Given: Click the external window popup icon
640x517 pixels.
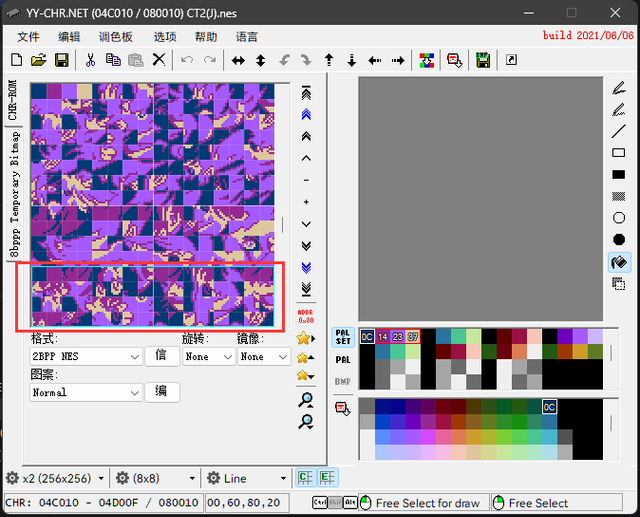Looking at the screenshot, I should point(511,60).
